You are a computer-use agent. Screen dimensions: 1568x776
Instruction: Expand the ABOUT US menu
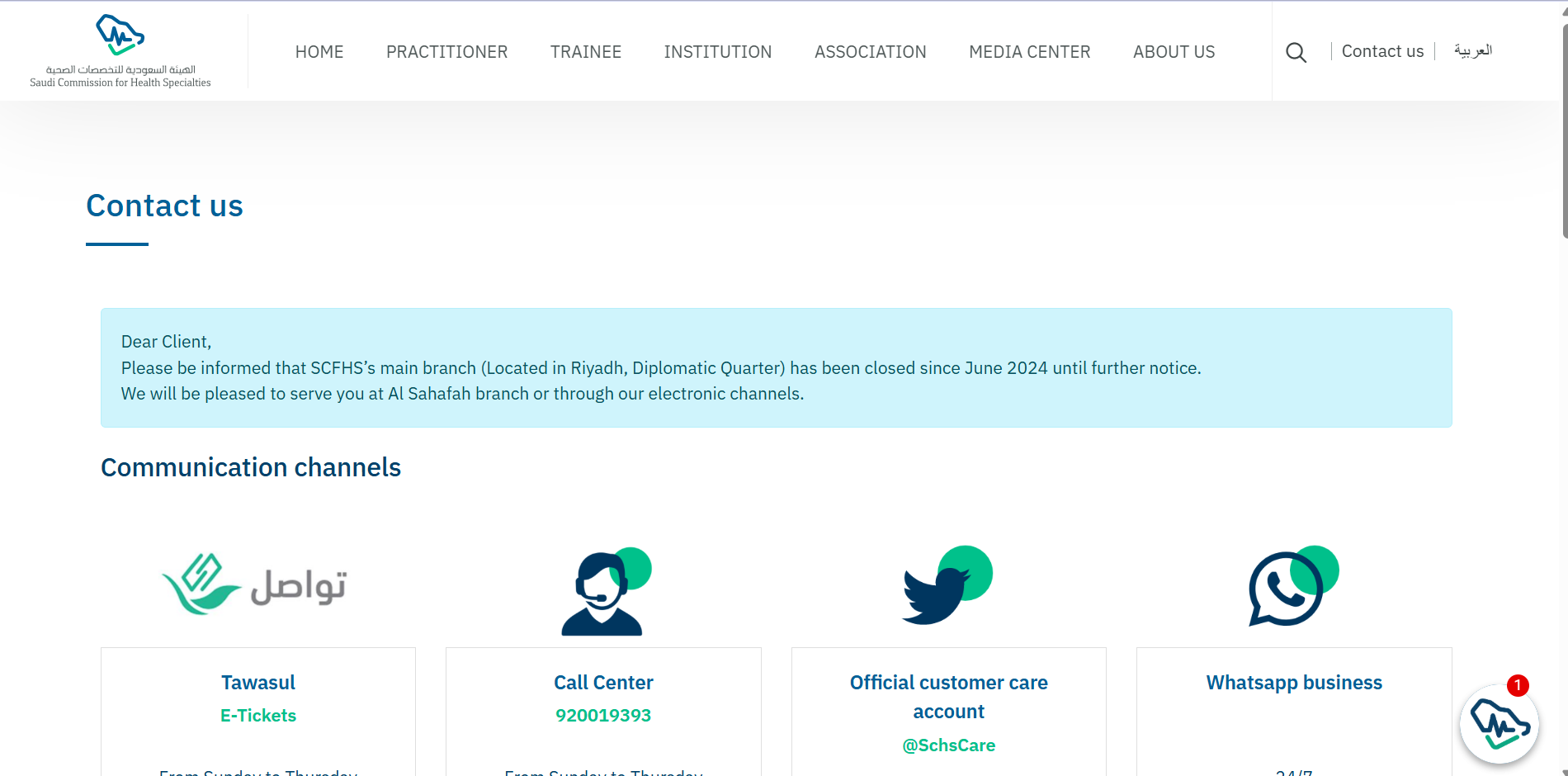coord(1174,52)
